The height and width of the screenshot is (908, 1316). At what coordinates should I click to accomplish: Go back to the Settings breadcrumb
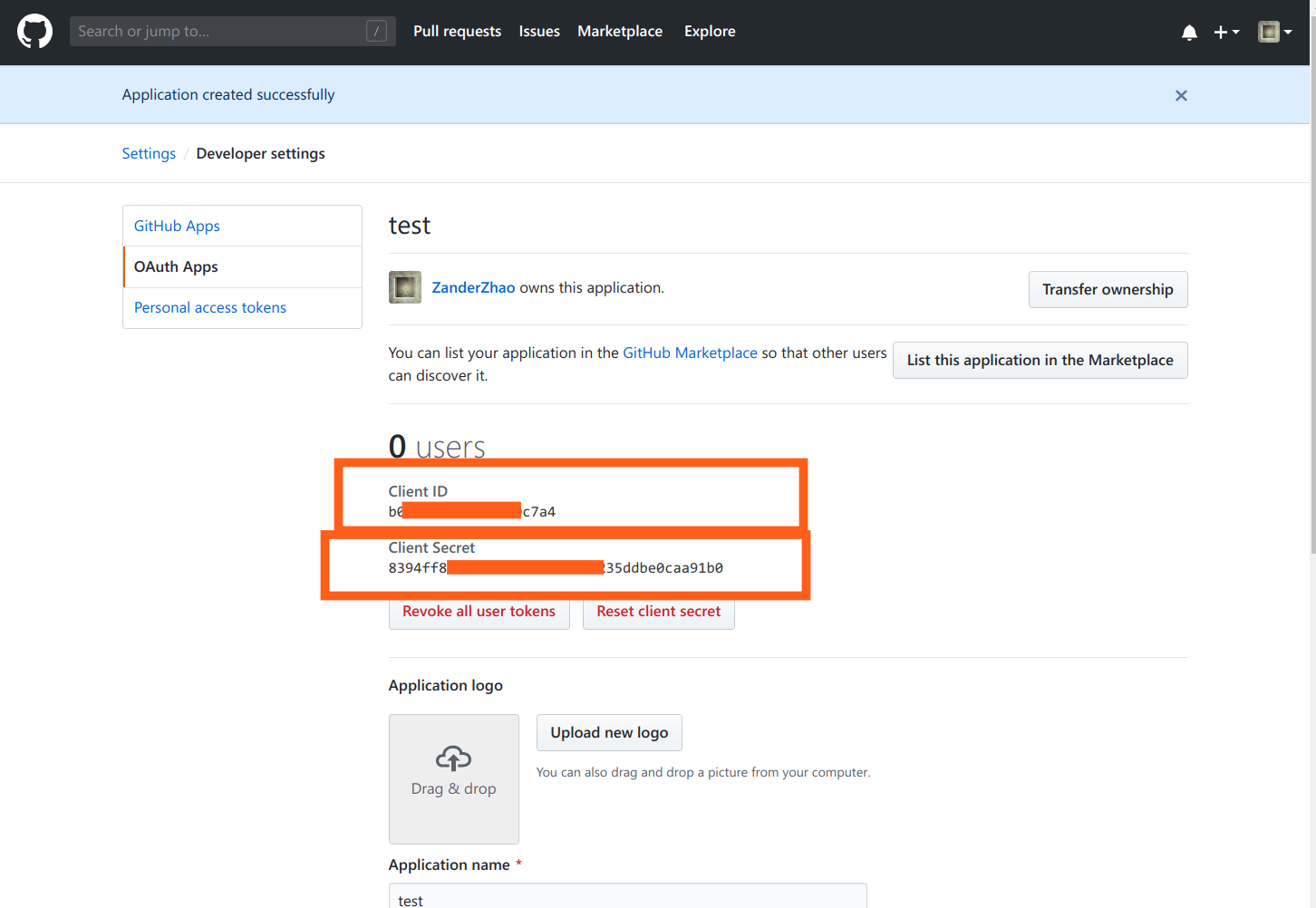[149, 153]
